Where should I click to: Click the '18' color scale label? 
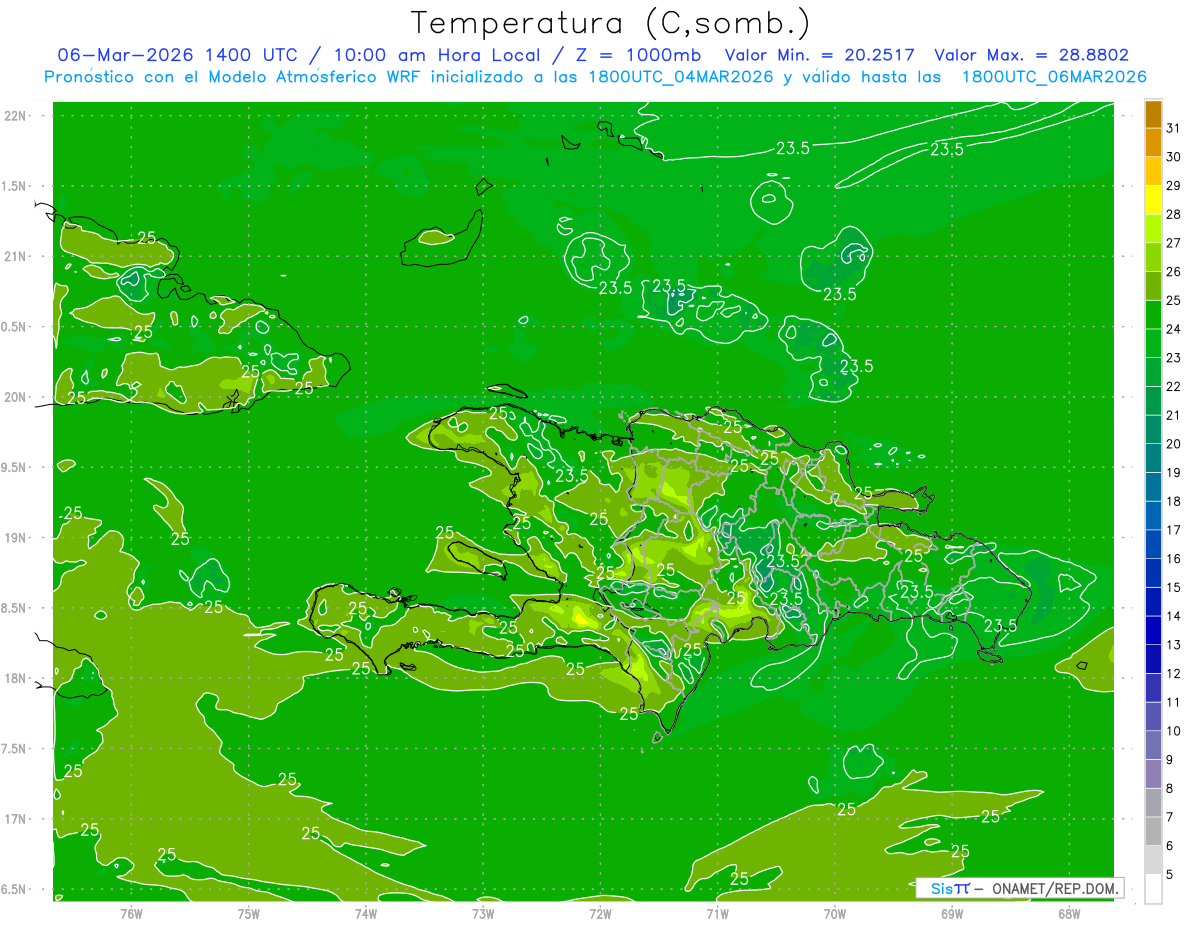pyautogui.click(x=1174, y=502)
